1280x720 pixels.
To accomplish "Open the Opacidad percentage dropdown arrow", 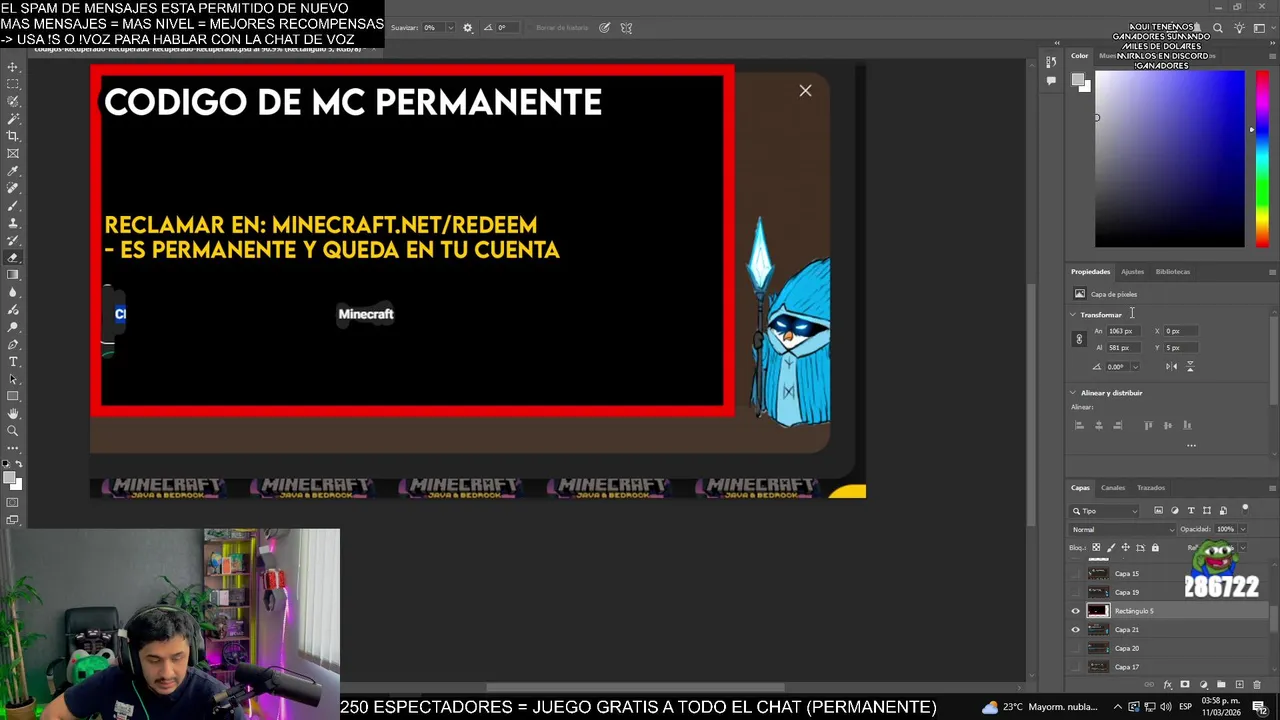I will [1243, 529].
